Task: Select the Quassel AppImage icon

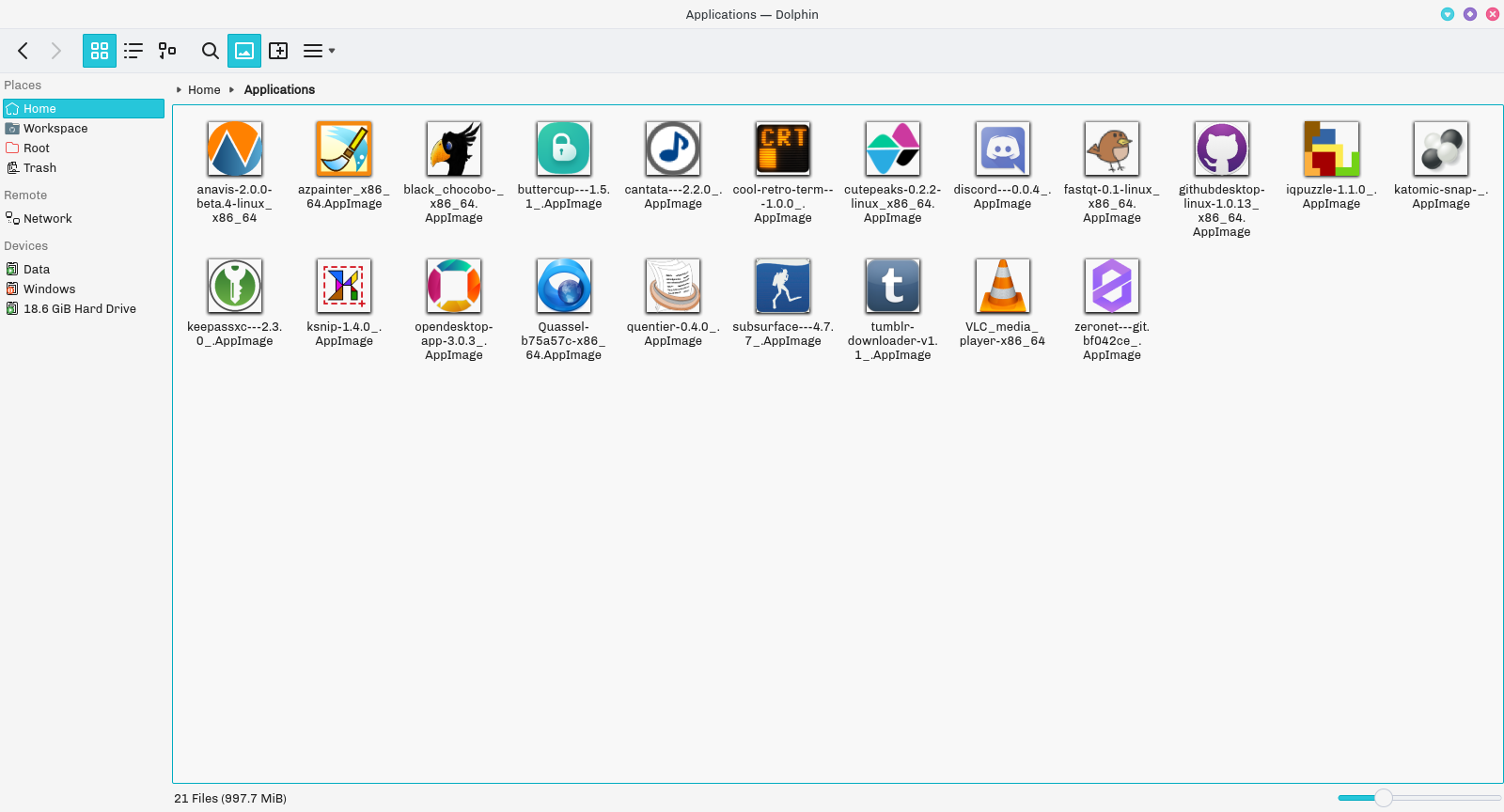Action: [x=564, y=286]
